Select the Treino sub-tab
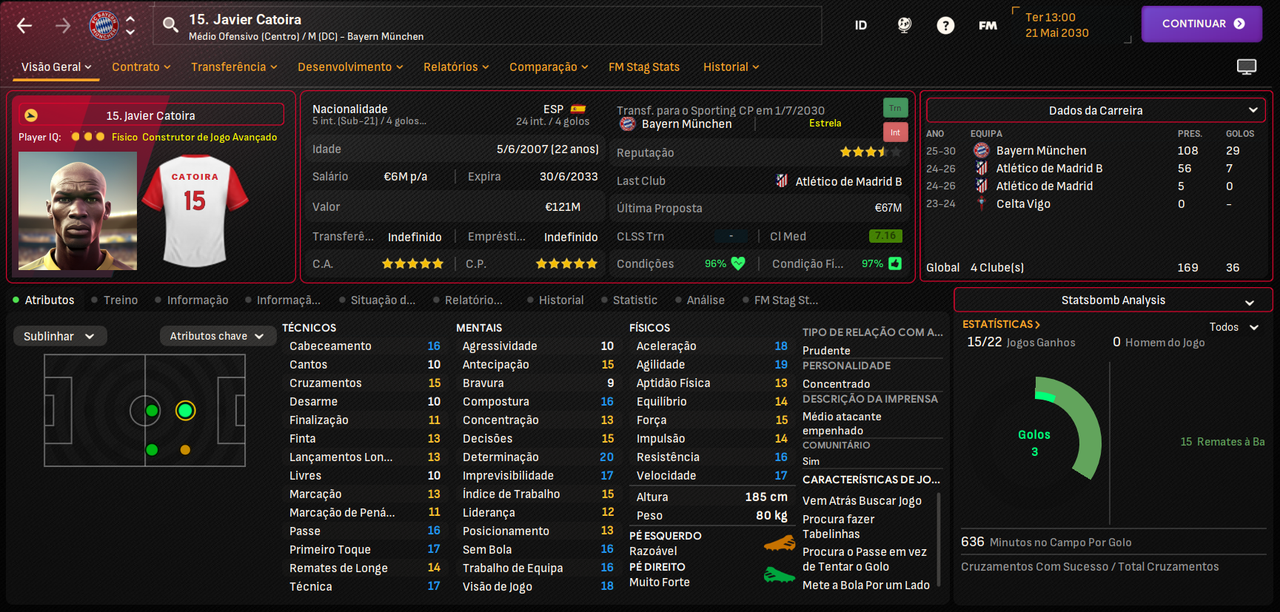 (114, 300)
